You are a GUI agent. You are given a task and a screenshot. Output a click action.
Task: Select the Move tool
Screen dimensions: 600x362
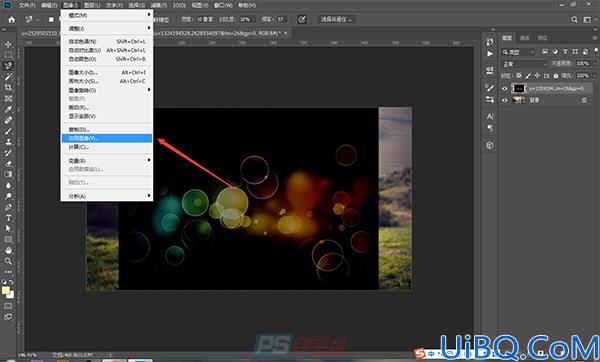coord(8,44)
